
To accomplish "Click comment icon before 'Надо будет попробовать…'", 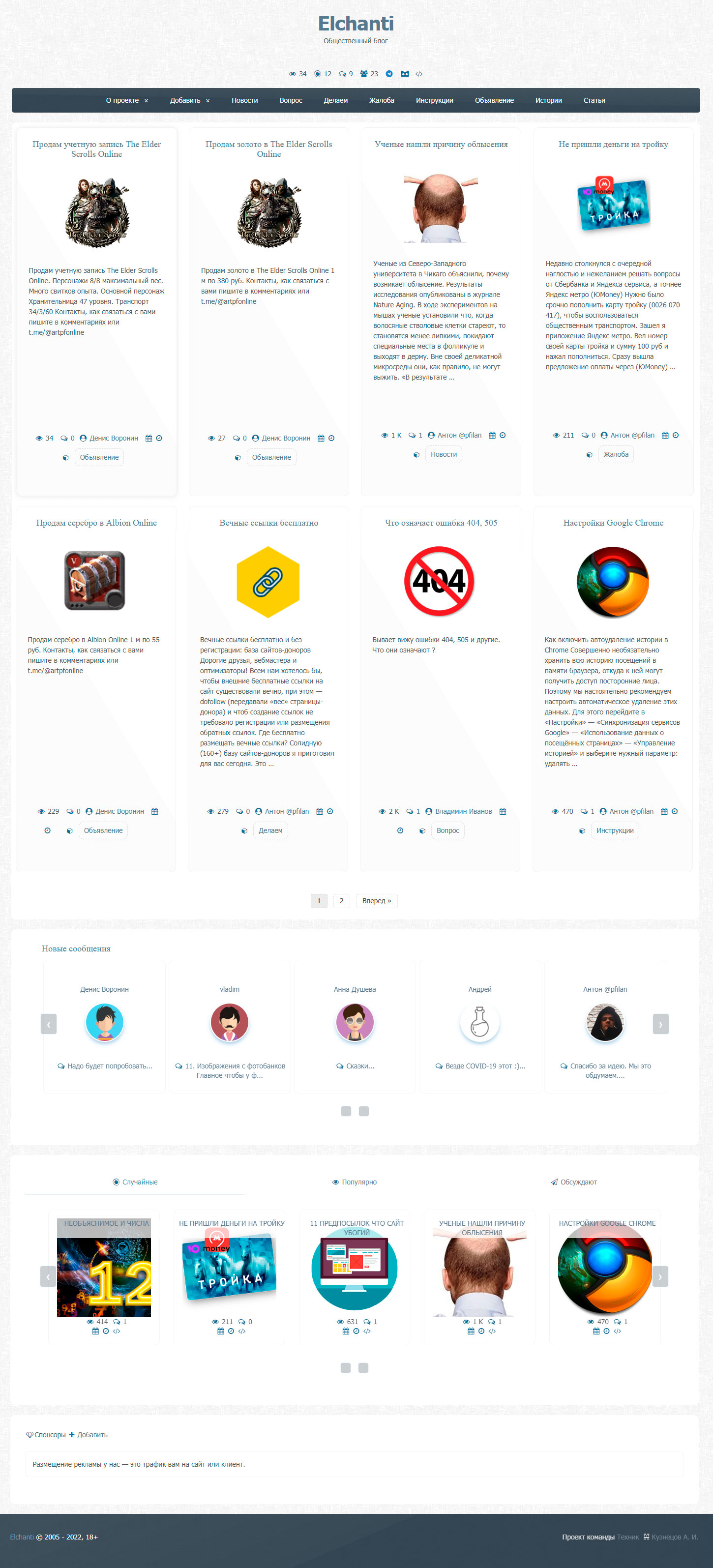I will click(x=61, y=1066).
